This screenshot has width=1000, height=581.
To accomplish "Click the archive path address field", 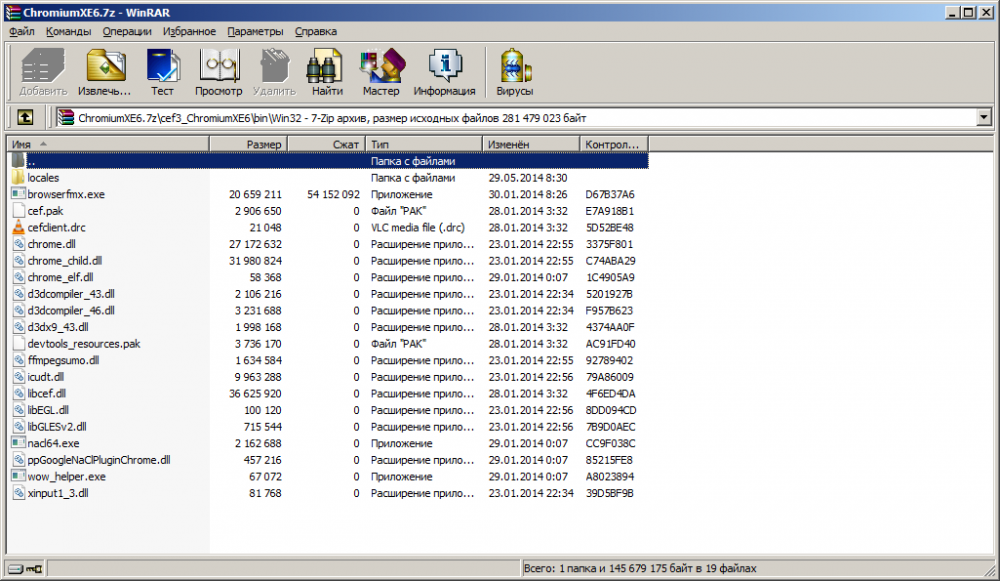I will point(517,117).
